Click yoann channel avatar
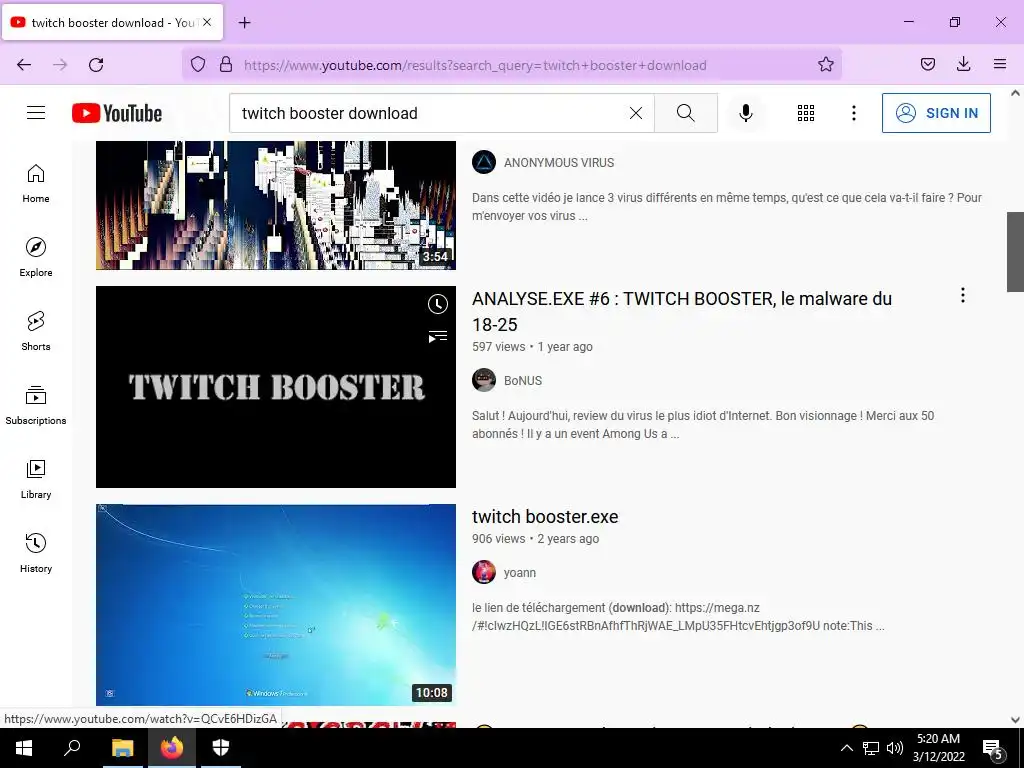Viewport: 1024px width, 768px height. pos(484,572)
